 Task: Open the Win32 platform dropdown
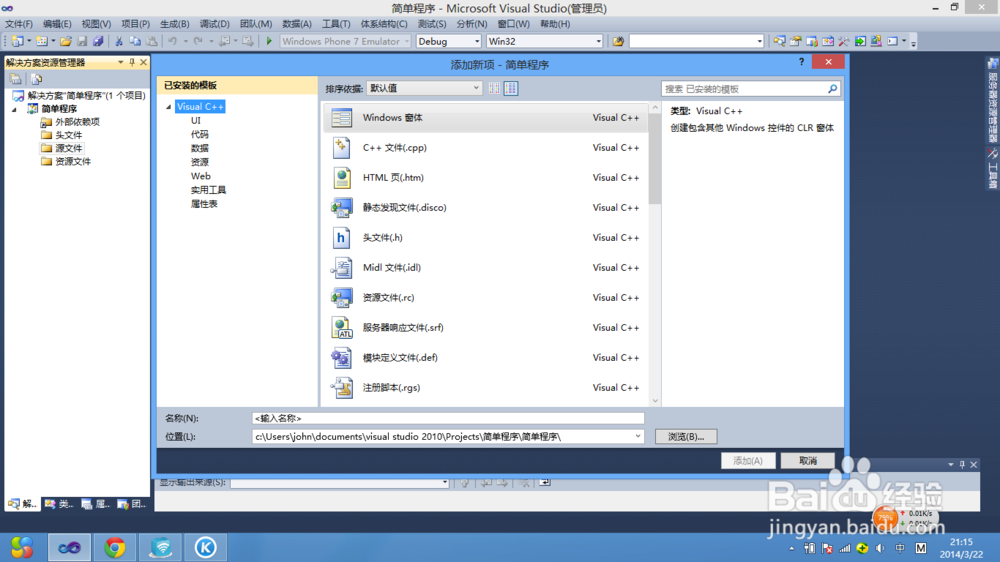pyautogui.click(x=598, y=41)
